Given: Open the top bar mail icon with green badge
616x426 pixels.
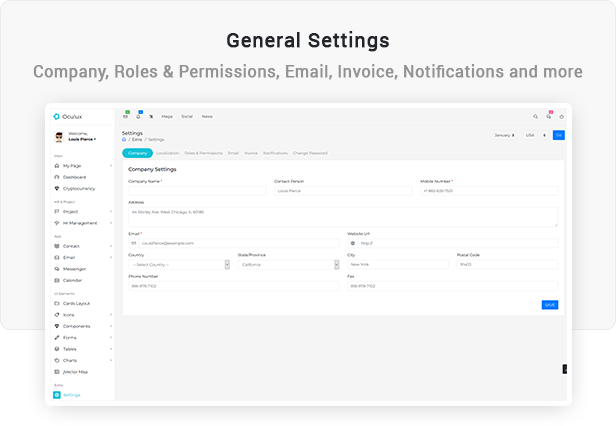Looking at the screenshot, I should click(x=125, y=116).
